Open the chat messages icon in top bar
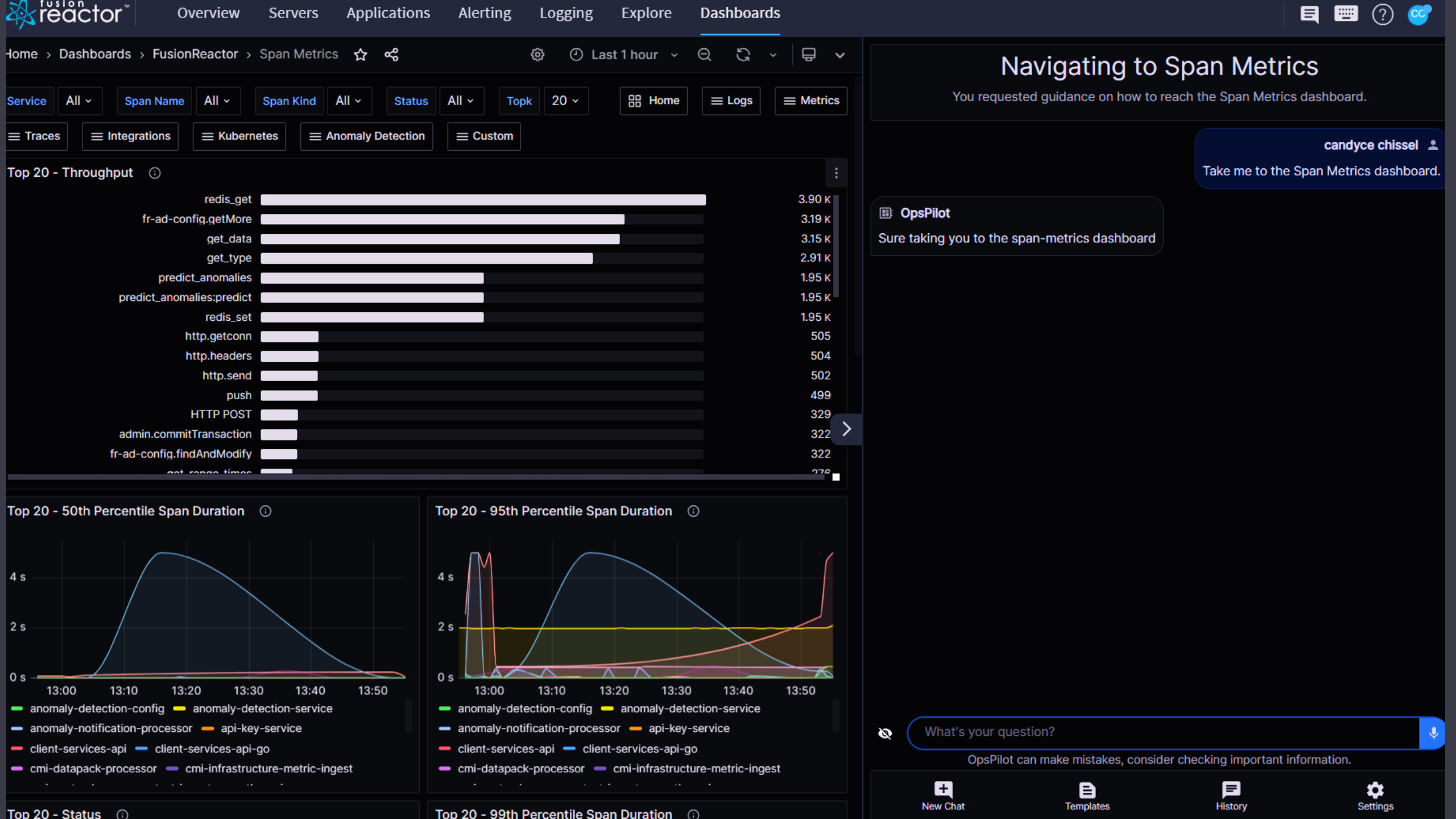 click(x=1309, y=14)
